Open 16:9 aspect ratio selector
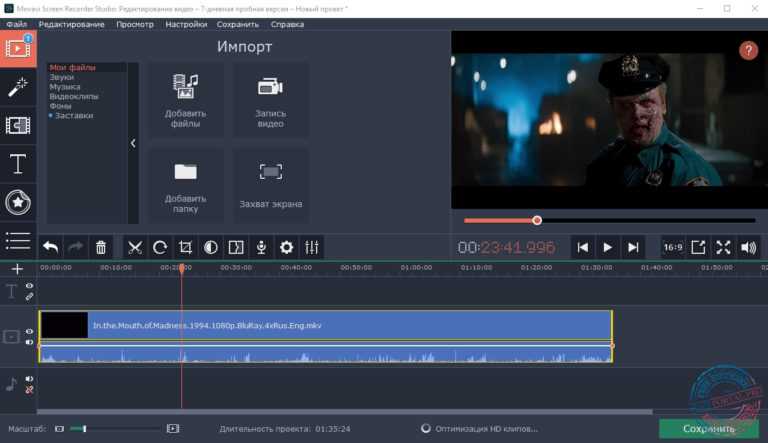Screen dimensions: 768x443 (x=673, y=247)
